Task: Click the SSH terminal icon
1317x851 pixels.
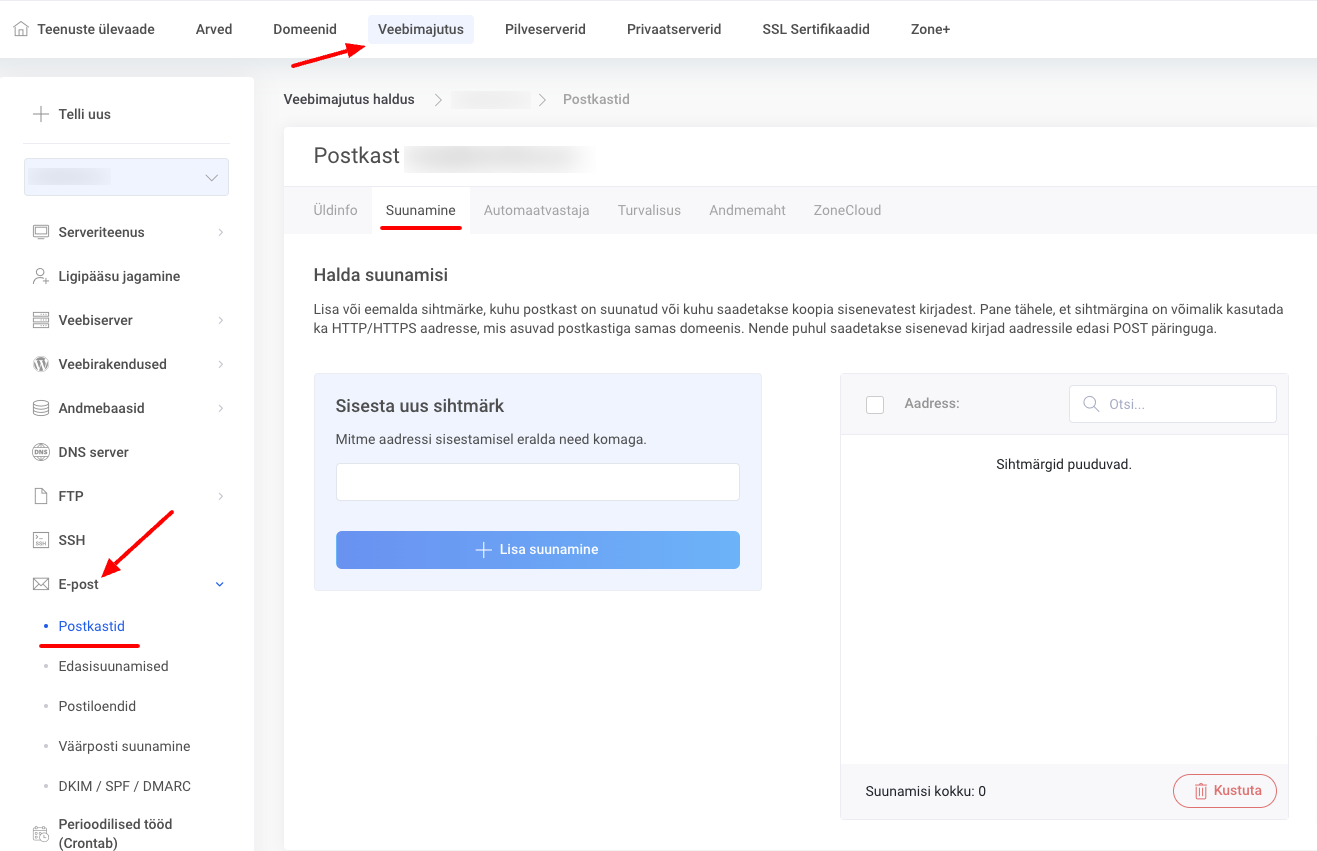Action: (41, 540)
